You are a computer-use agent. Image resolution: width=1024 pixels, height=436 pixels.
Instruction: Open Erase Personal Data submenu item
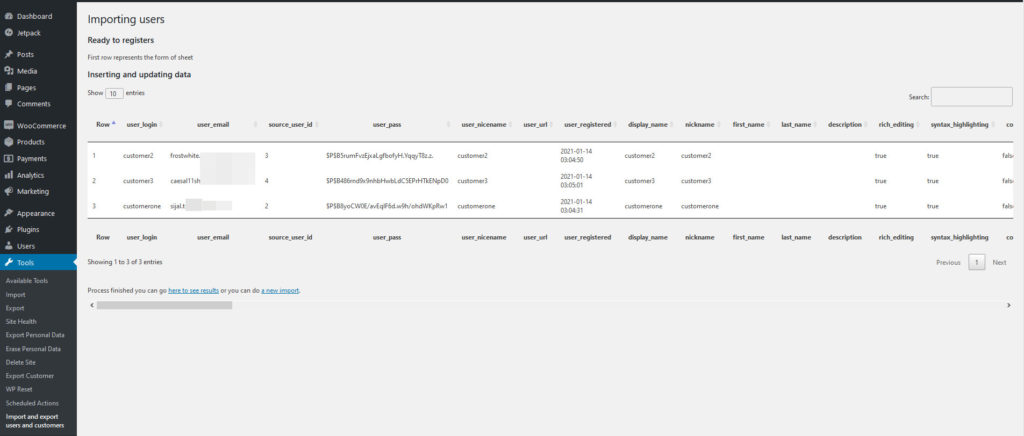[33, 349]
